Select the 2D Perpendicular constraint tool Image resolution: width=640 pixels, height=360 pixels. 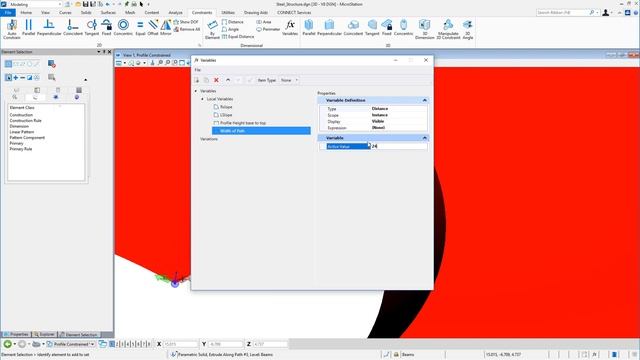(49, 28)
